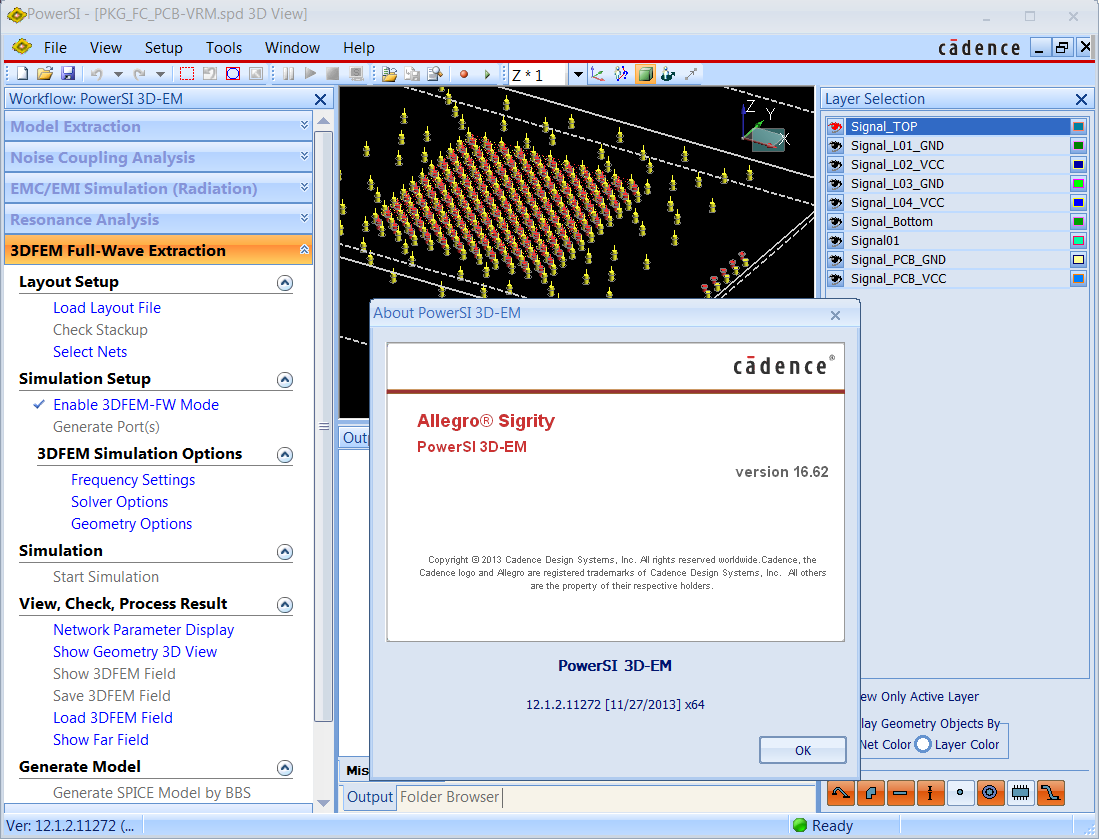The width and height of the screenshot is (1099, 839).
Task: Open the View menu
Action: (x=106, y=48)
